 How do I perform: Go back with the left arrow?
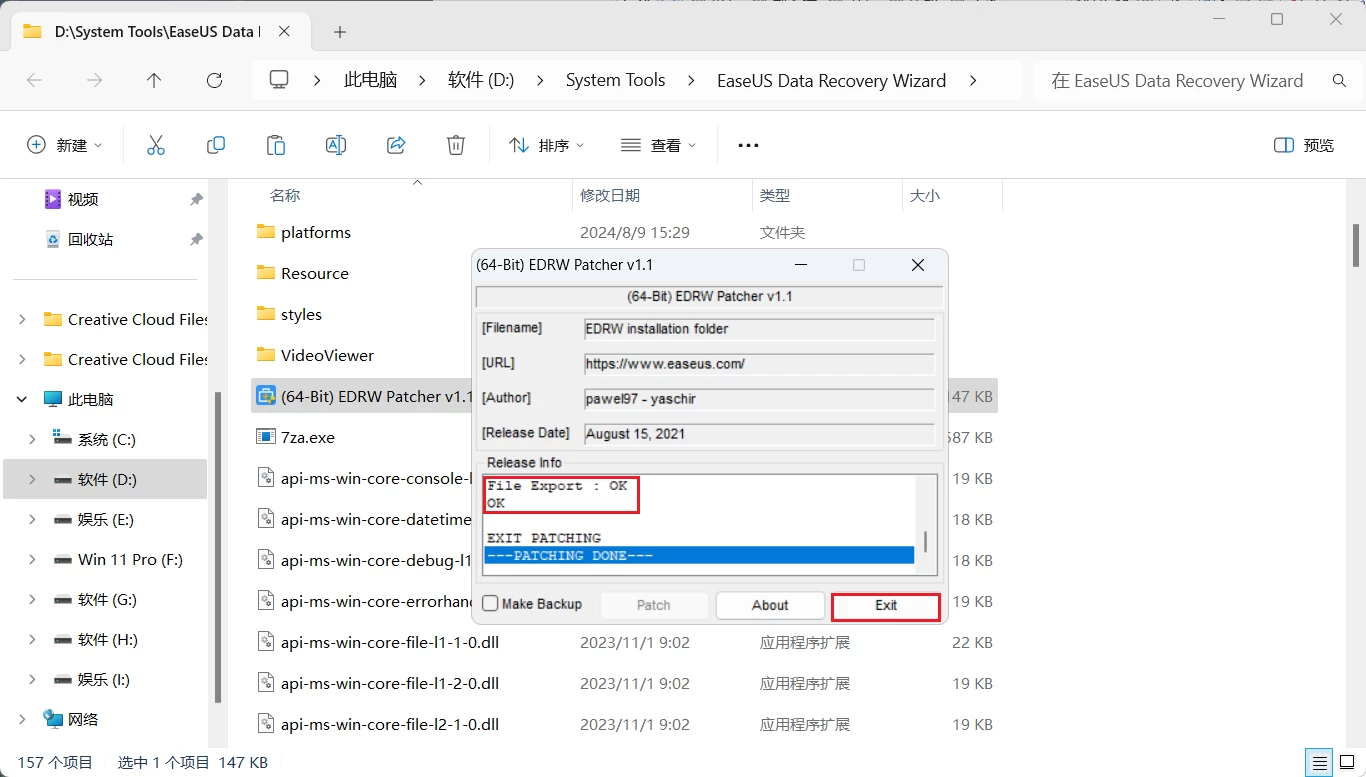coord(35,81)
